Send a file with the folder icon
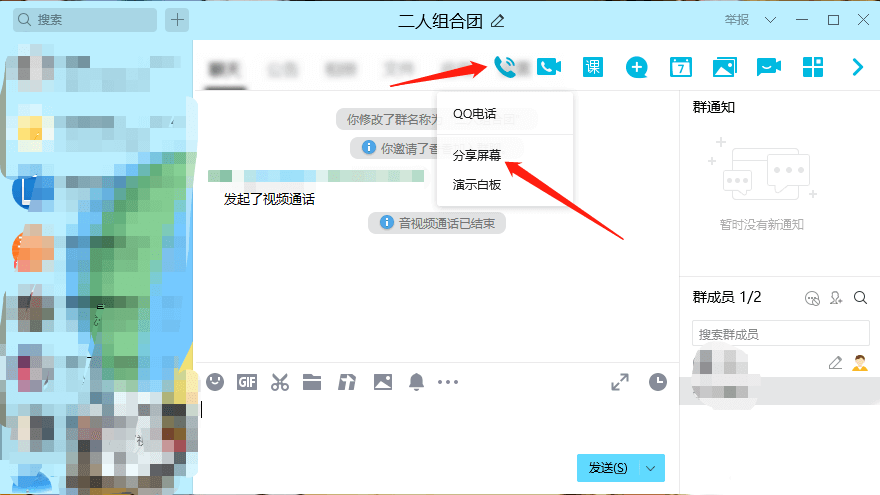 point(312,382)
